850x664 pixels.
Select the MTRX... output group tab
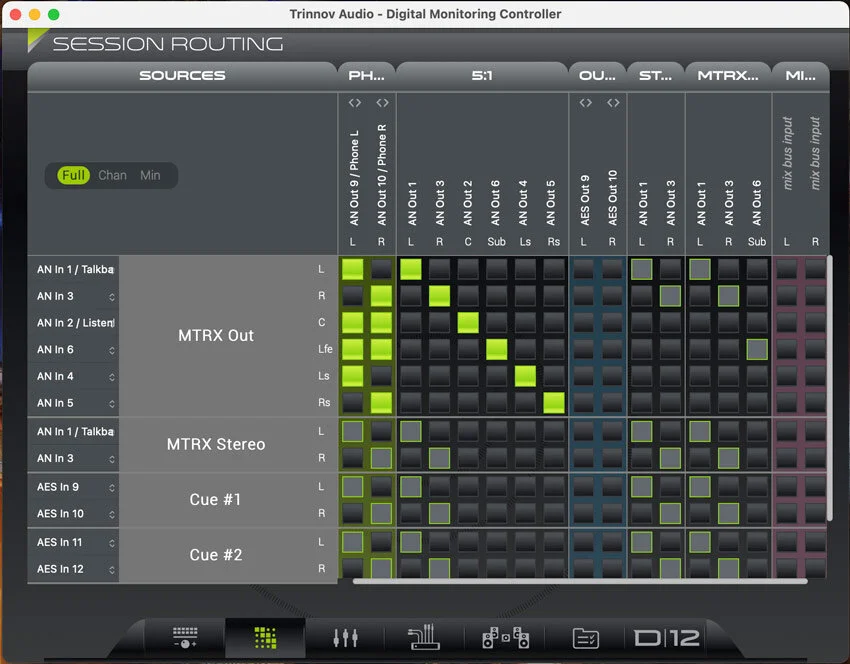pos(728,75)
